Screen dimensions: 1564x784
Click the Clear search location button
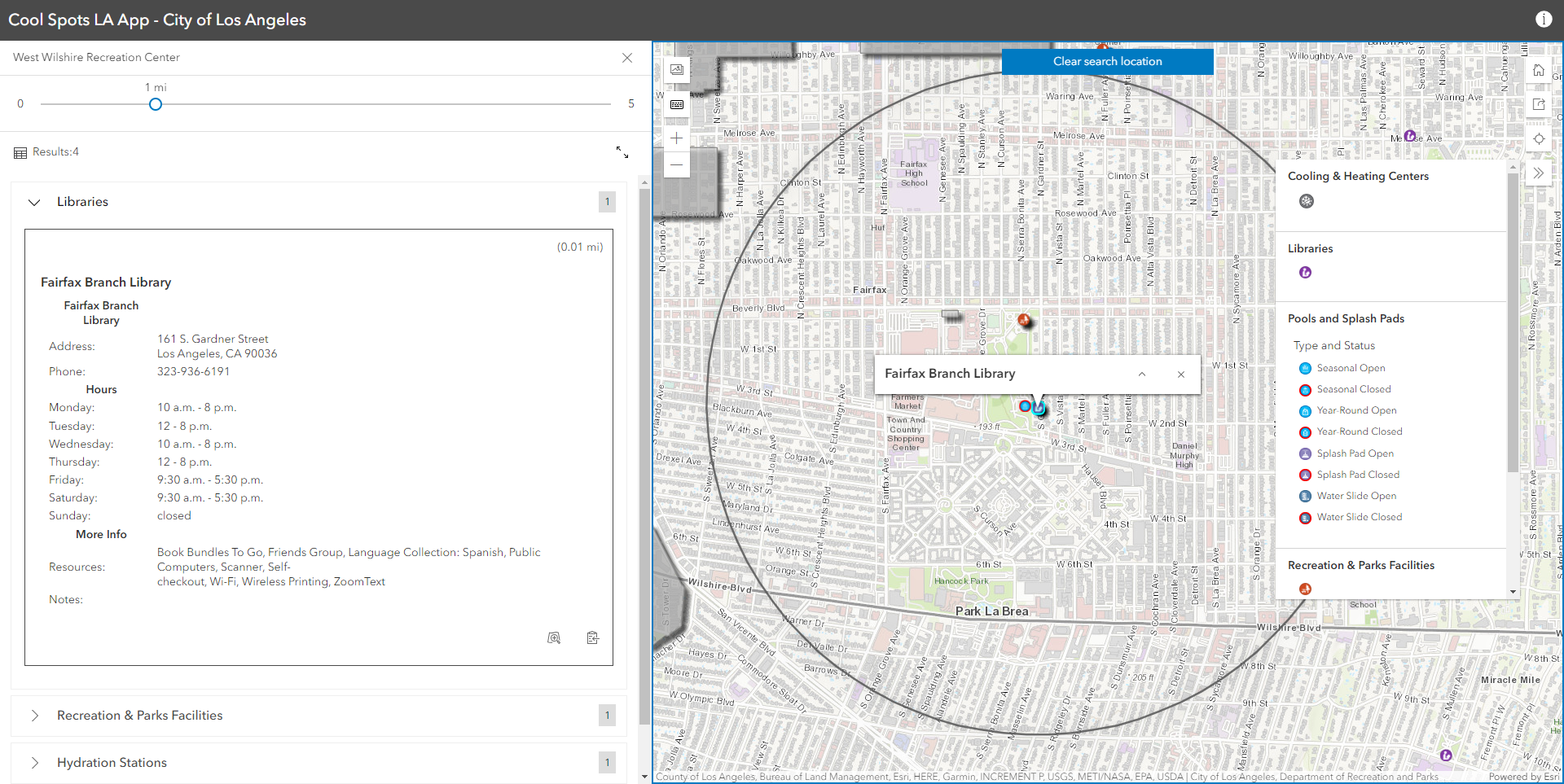[x=1107, y=62]
